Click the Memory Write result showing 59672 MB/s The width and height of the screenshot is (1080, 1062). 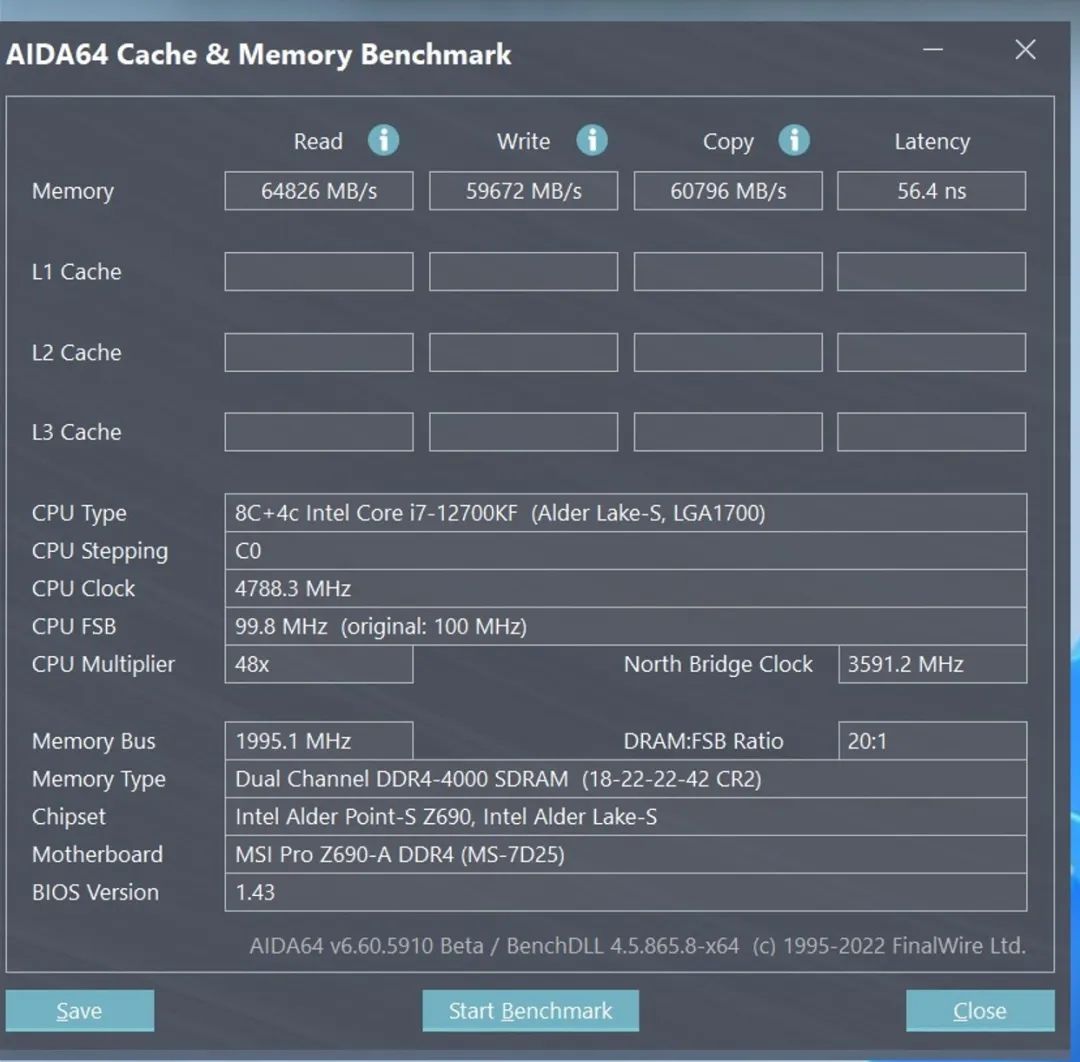point(523,190)
